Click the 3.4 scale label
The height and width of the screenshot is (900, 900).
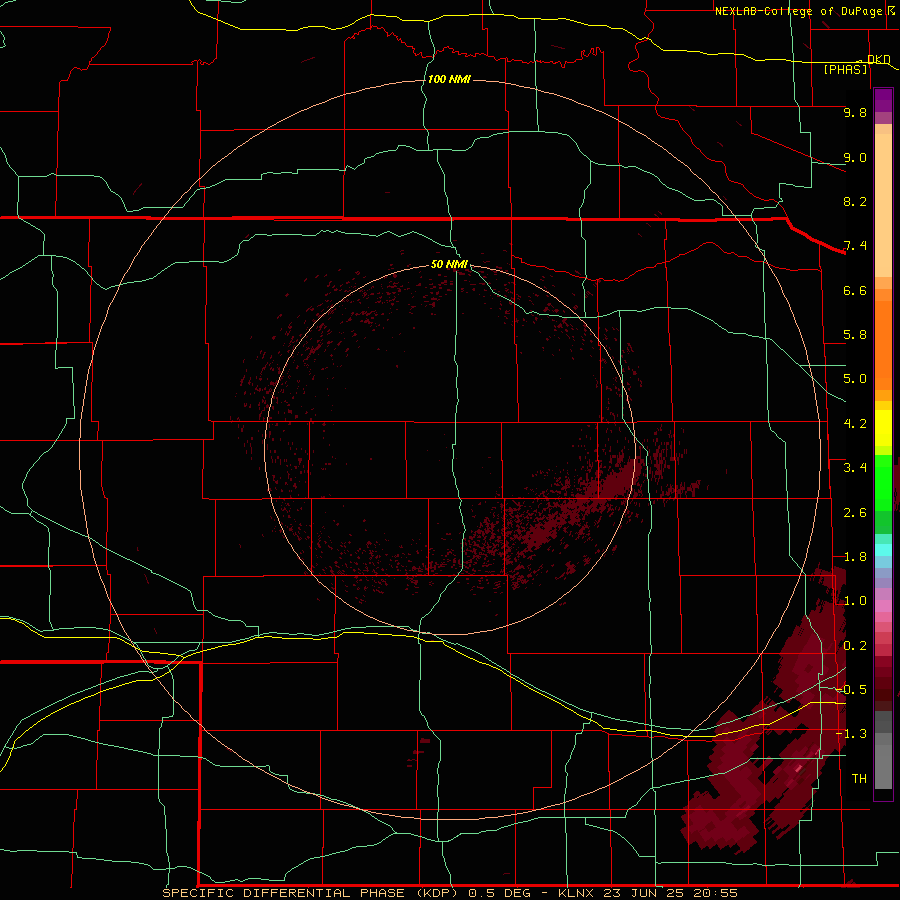[x=855, y=468]
